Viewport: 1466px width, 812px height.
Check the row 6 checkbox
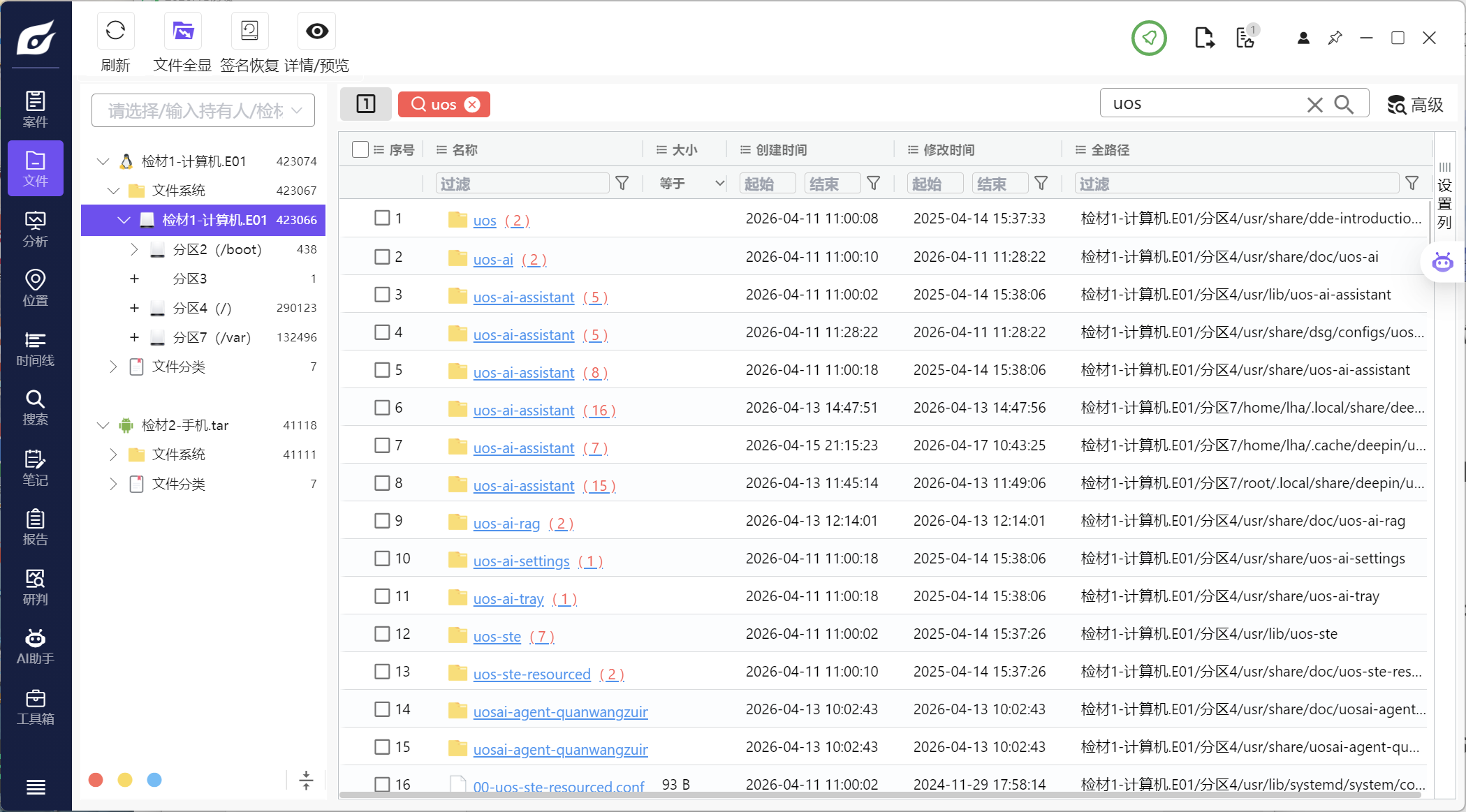(x=382, y=407)
